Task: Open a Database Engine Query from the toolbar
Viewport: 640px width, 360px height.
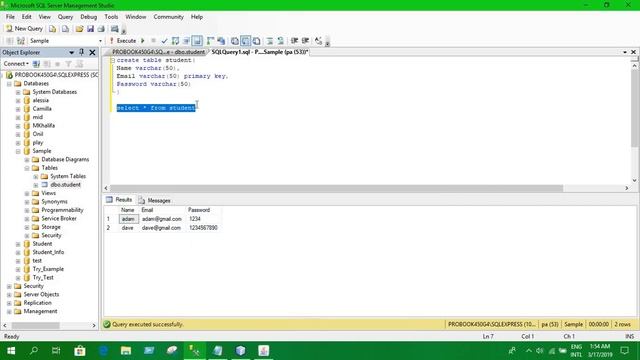Action: click(53, 29)
